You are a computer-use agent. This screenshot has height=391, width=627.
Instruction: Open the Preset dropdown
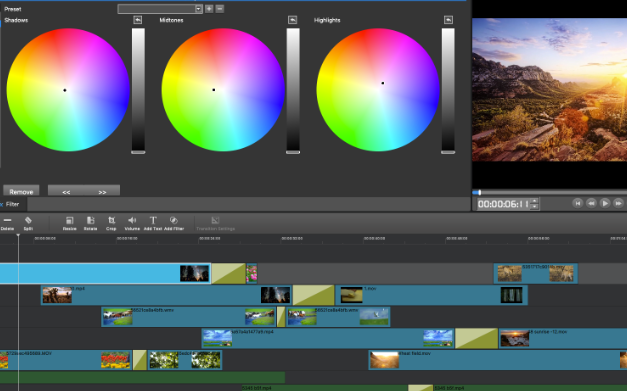160,9
